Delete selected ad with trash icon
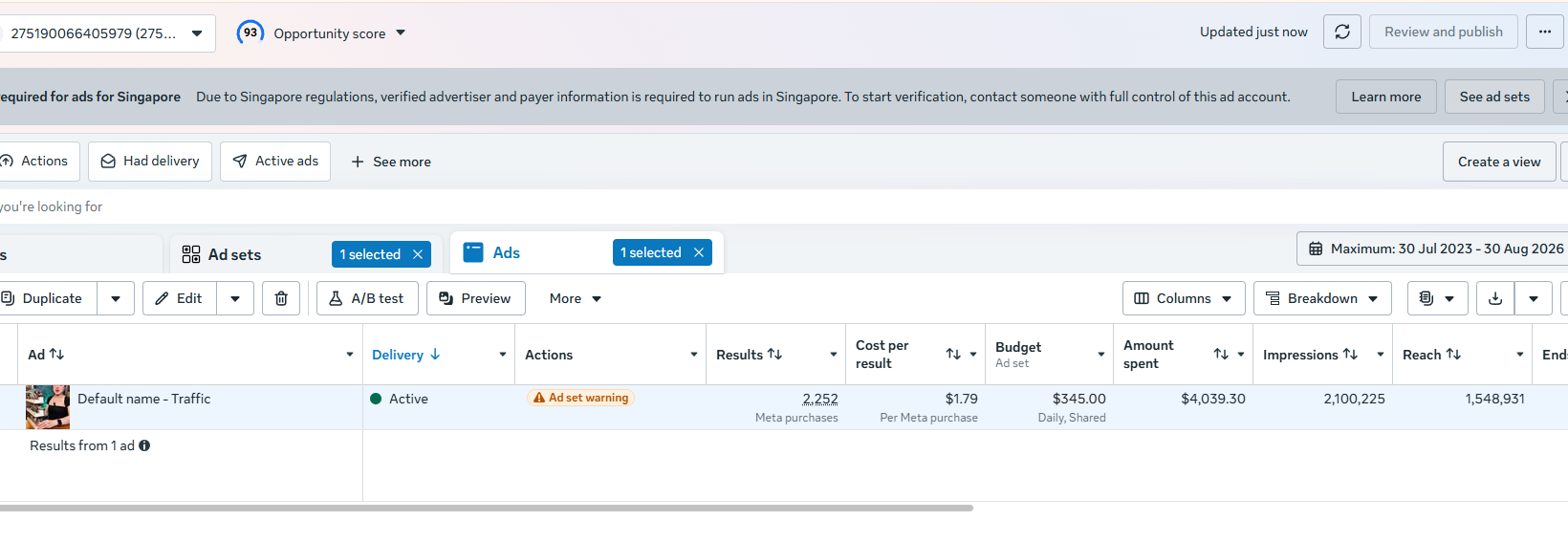The width and height of the screenshot is (1568, 542). [x=281, y=298]
